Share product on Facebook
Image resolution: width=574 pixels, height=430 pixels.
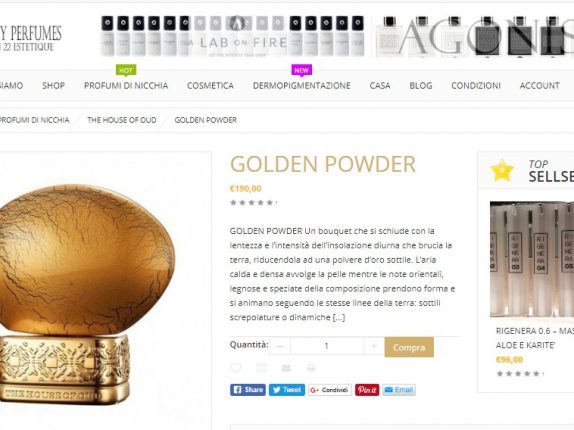pos(248,390)
